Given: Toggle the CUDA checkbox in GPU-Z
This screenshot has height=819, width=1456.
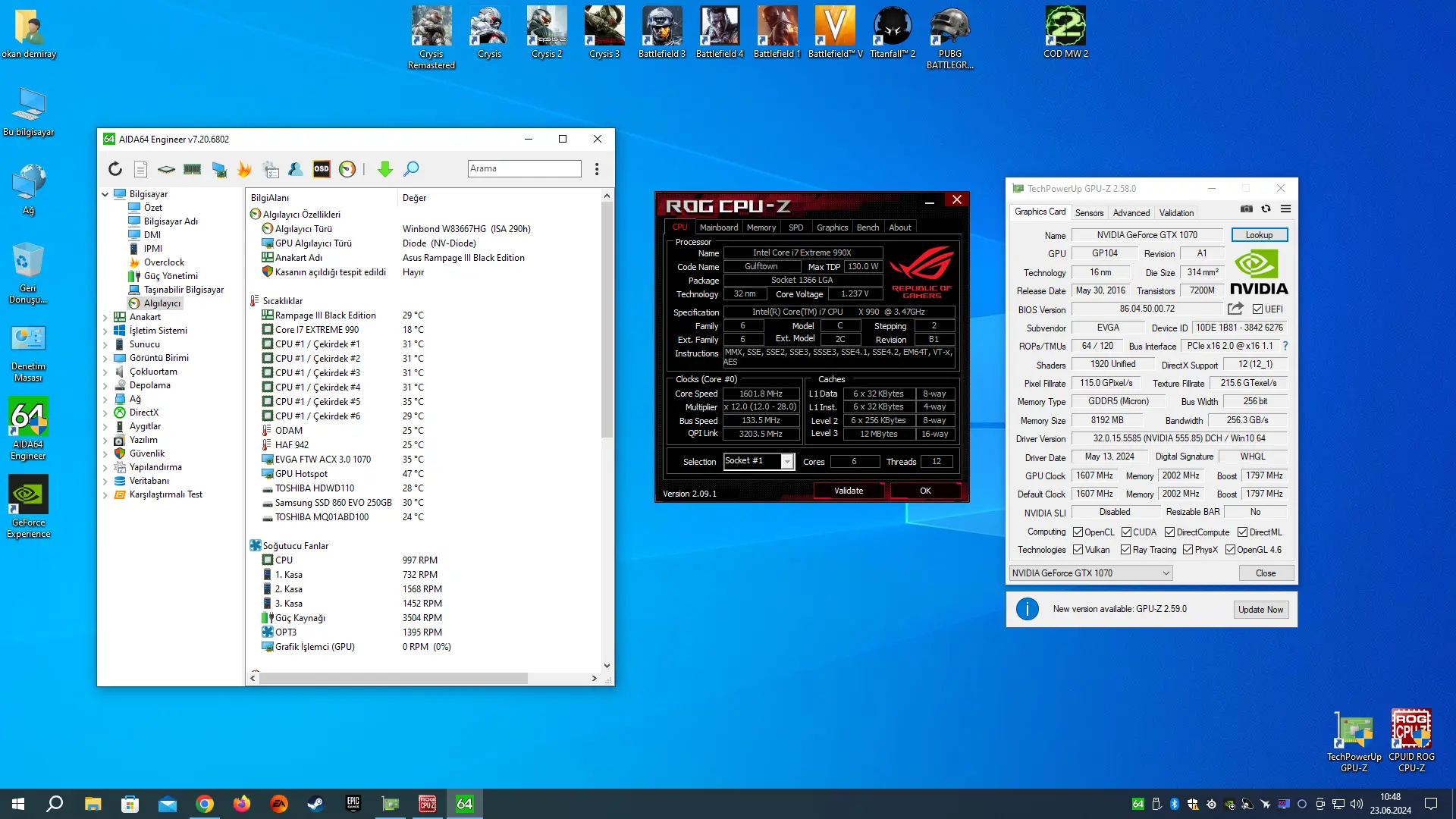Looking at the screenshot, I should (1126, 532).
